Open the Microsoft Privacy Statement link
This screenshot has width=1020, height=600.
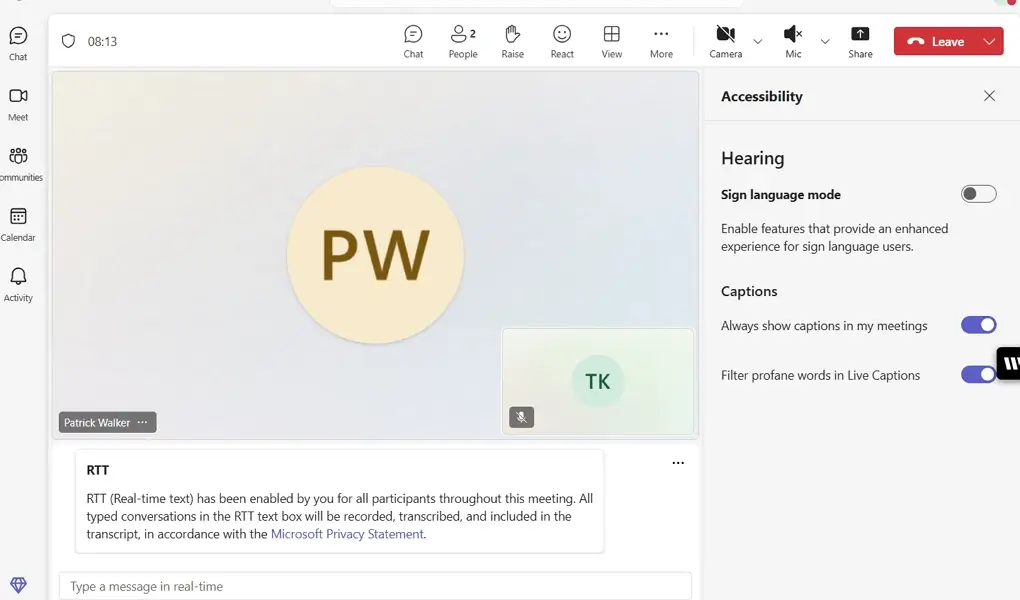pyautogui.click(x=346, y=533)
